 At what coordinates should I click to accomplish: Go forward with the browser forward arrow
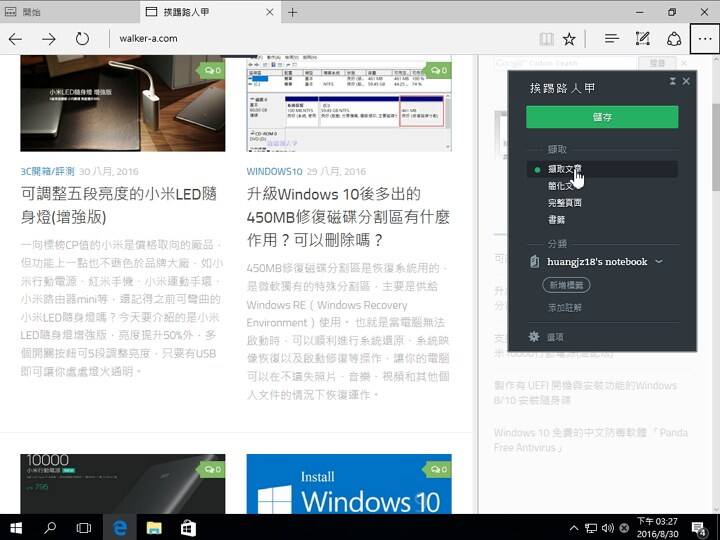coord(49,39)
